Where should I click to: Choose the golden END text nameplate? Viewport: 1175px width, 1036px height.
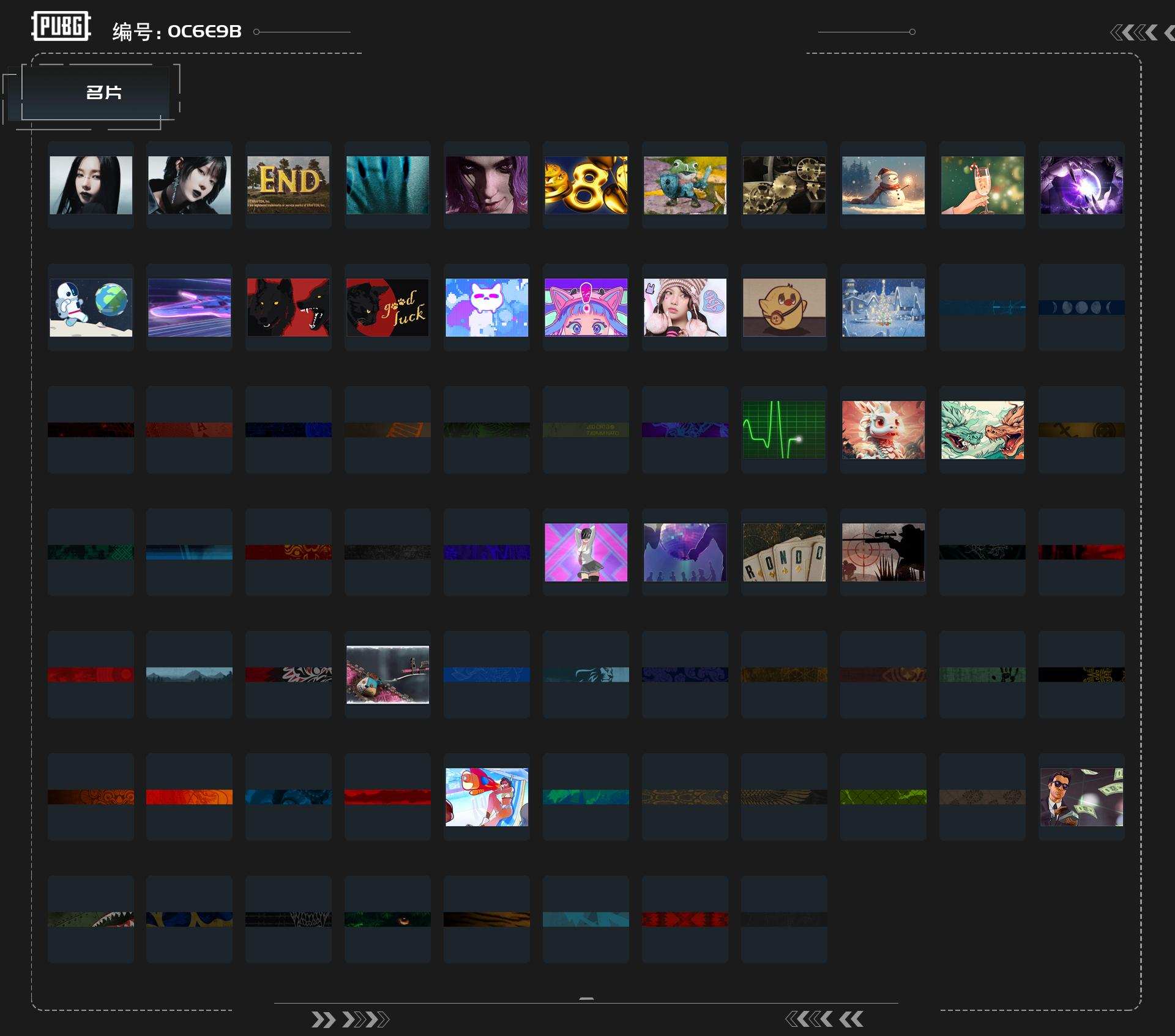tap(288, 185)
